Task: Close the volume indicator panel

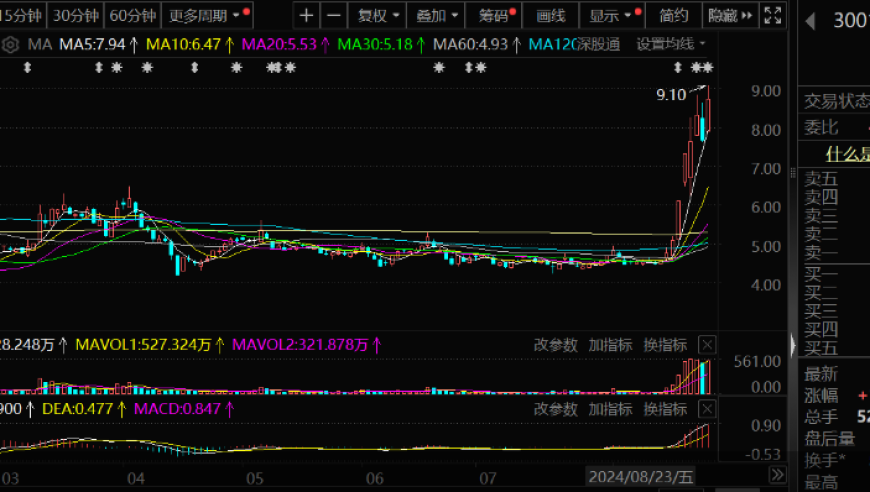Action: coord(707,345)
